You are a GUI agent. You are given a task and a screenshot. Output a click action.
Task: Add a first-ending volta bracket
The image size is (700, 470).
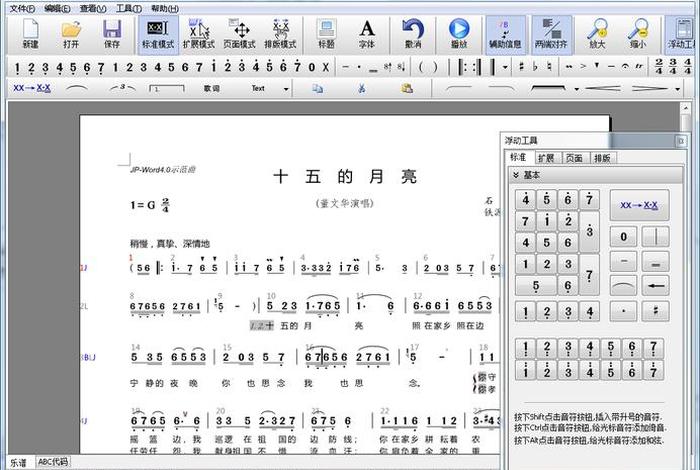[x=167, y=88]
